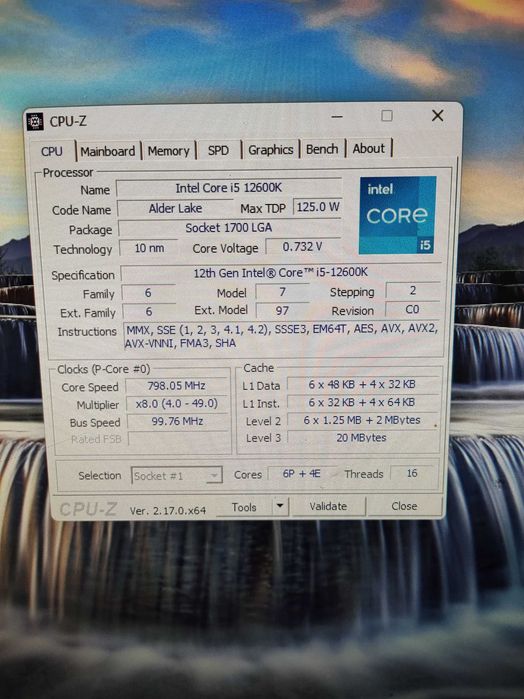Viewport: 524px width, 699px height.
Task: Click the Core Voltage value 0.732 V
Action: coord(302,247)
